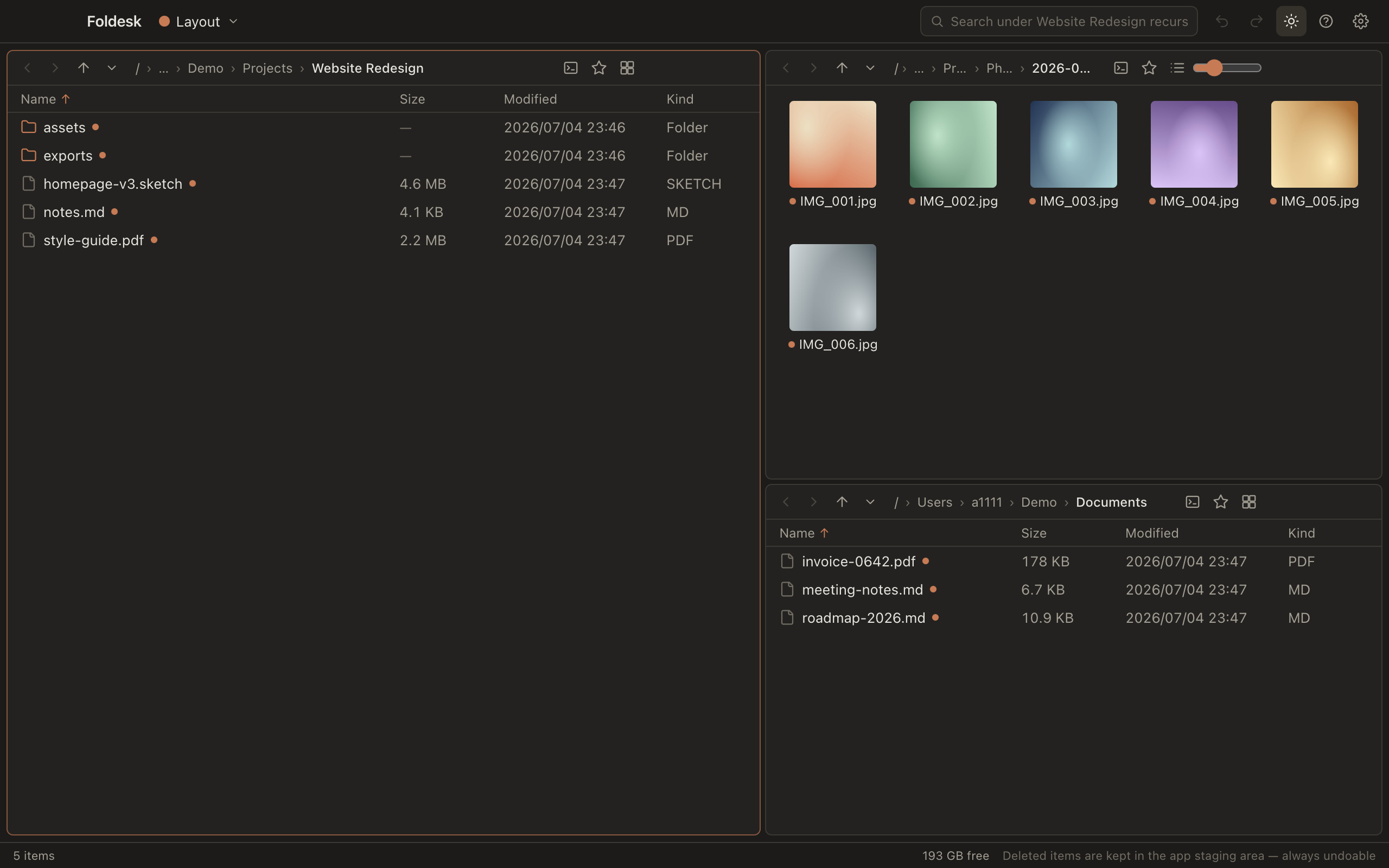This screenshot has width=1389, height=868.
Task: Select IMG_001.jpg thumbnail
Action: click(x=833, y=155)
